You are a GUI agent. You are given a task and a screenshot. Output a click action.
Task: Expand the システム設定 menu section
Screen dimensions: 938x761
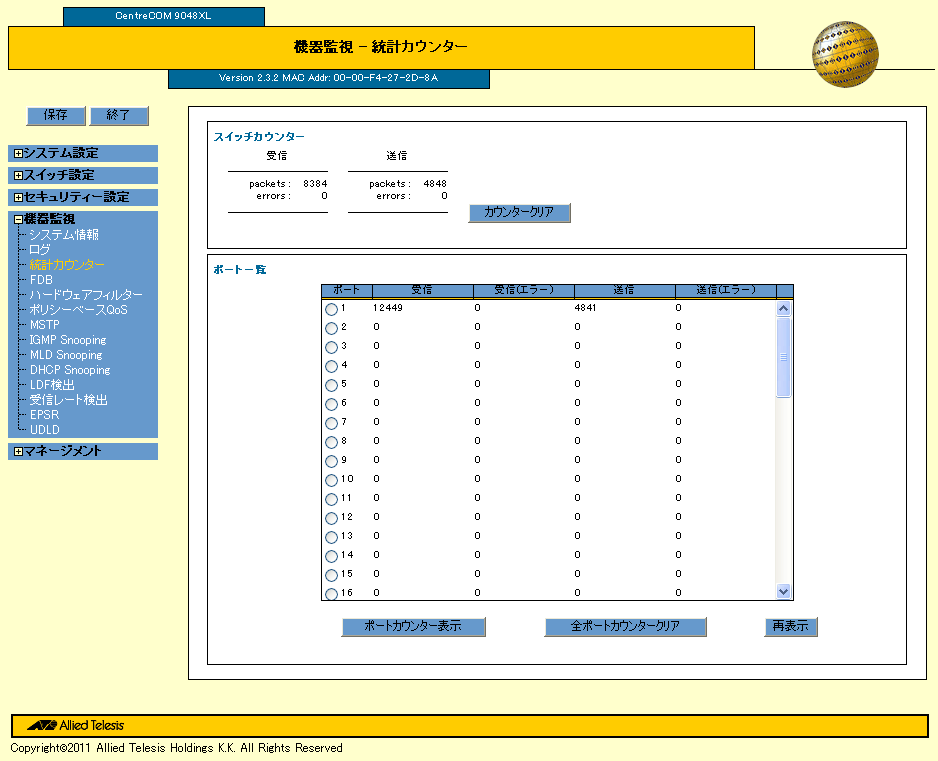tap(18, 154)
